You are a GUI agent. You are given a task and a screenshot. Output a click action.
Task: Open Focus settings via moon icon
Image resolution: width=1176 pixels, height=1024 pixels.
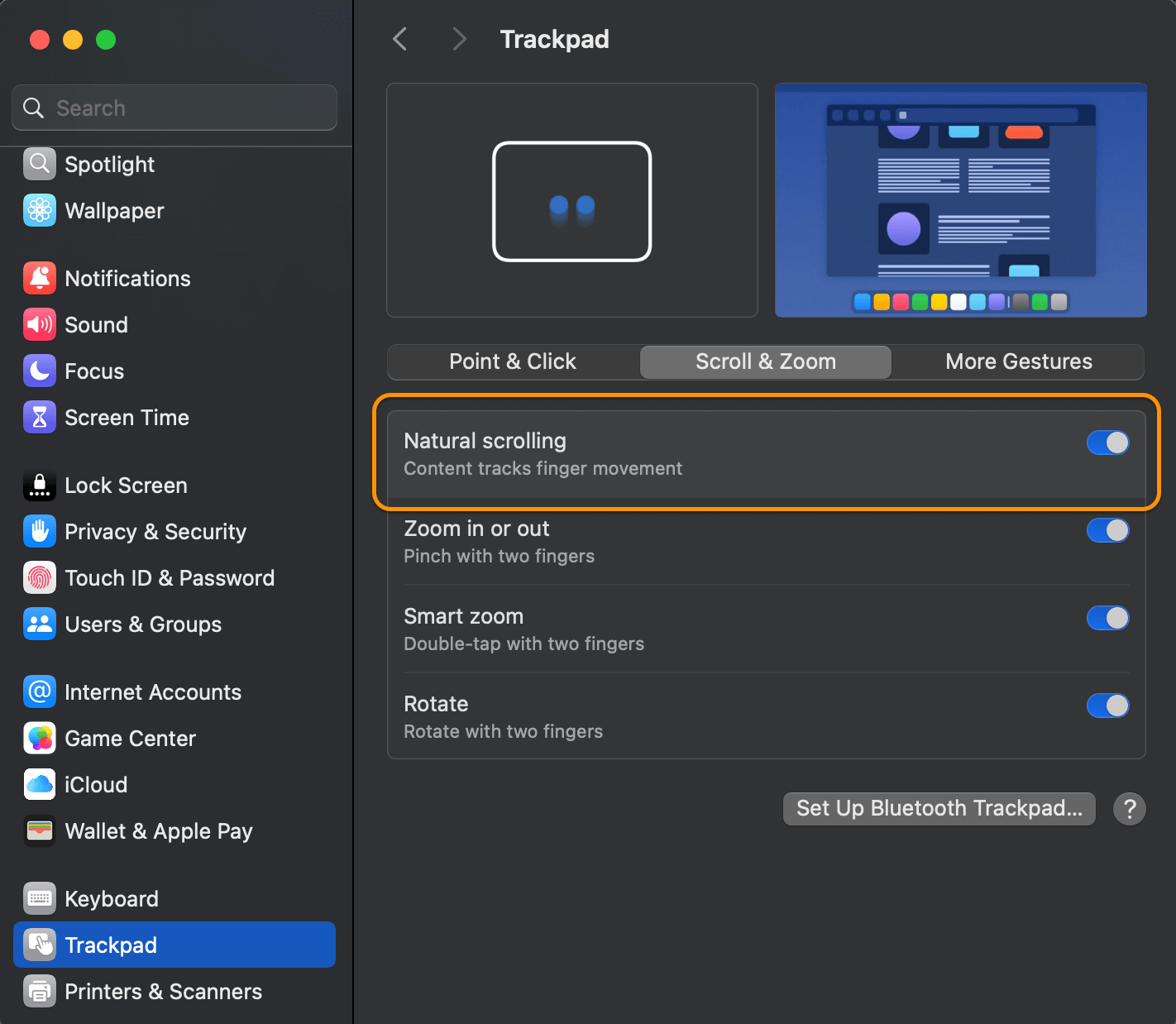point(39,371)
